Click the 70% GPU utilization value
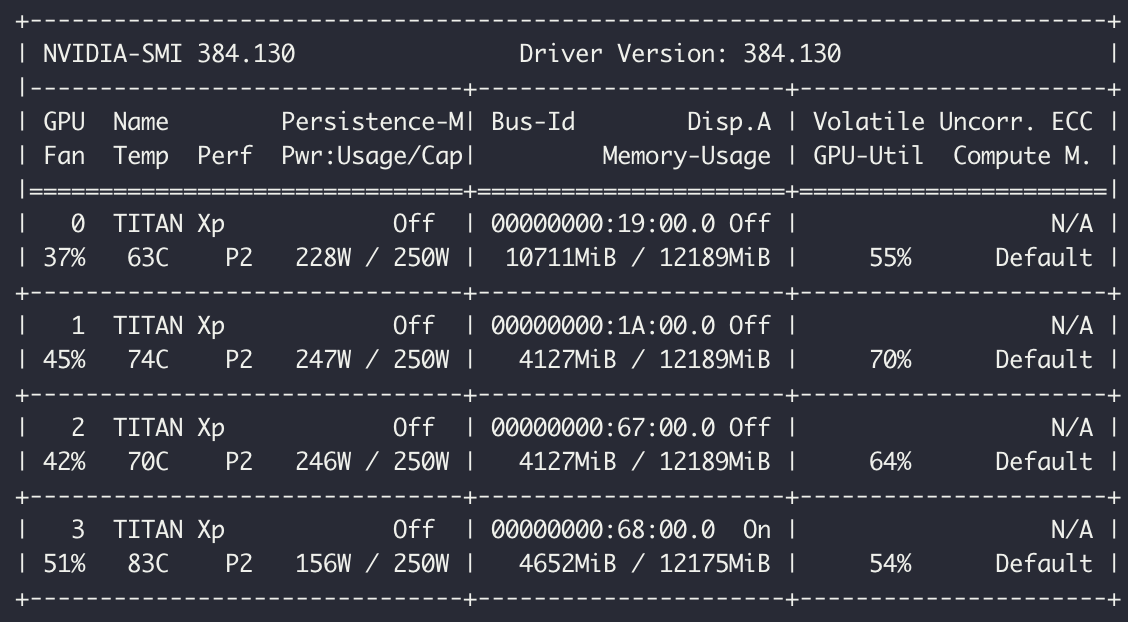This screenshot has width=1128, height=622. click(890, 360)
